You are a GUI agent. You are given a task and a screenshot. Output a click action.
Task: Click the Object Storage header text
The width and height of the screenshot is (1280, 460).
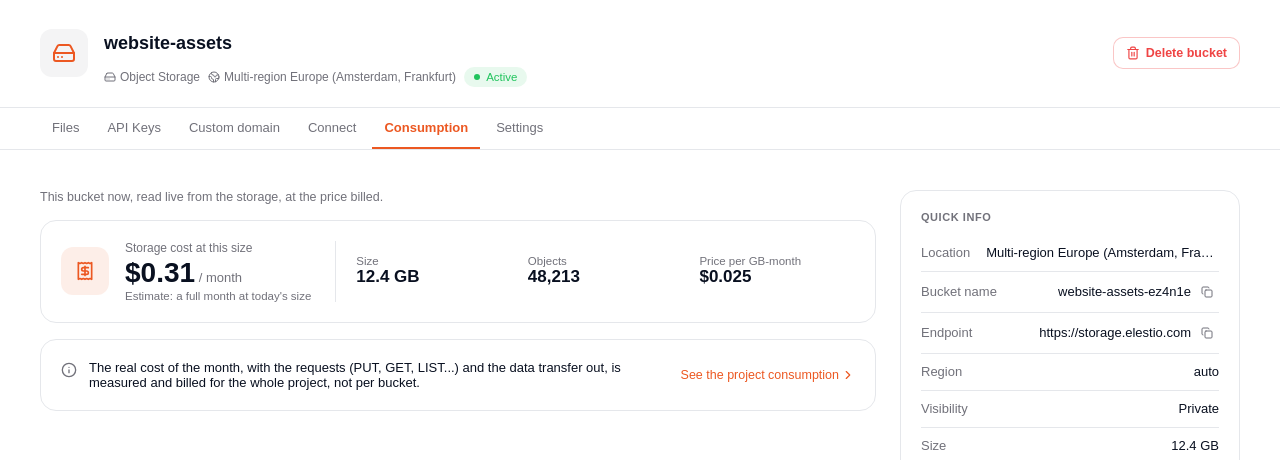tap(160, 77)
